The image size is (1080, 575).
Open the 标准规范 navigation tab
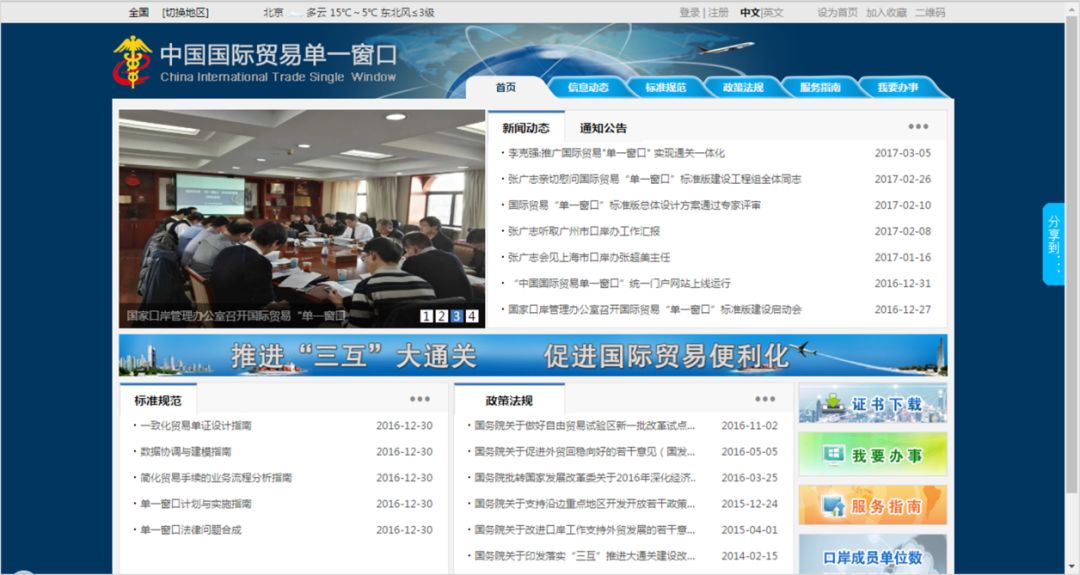tap(665, 87)
